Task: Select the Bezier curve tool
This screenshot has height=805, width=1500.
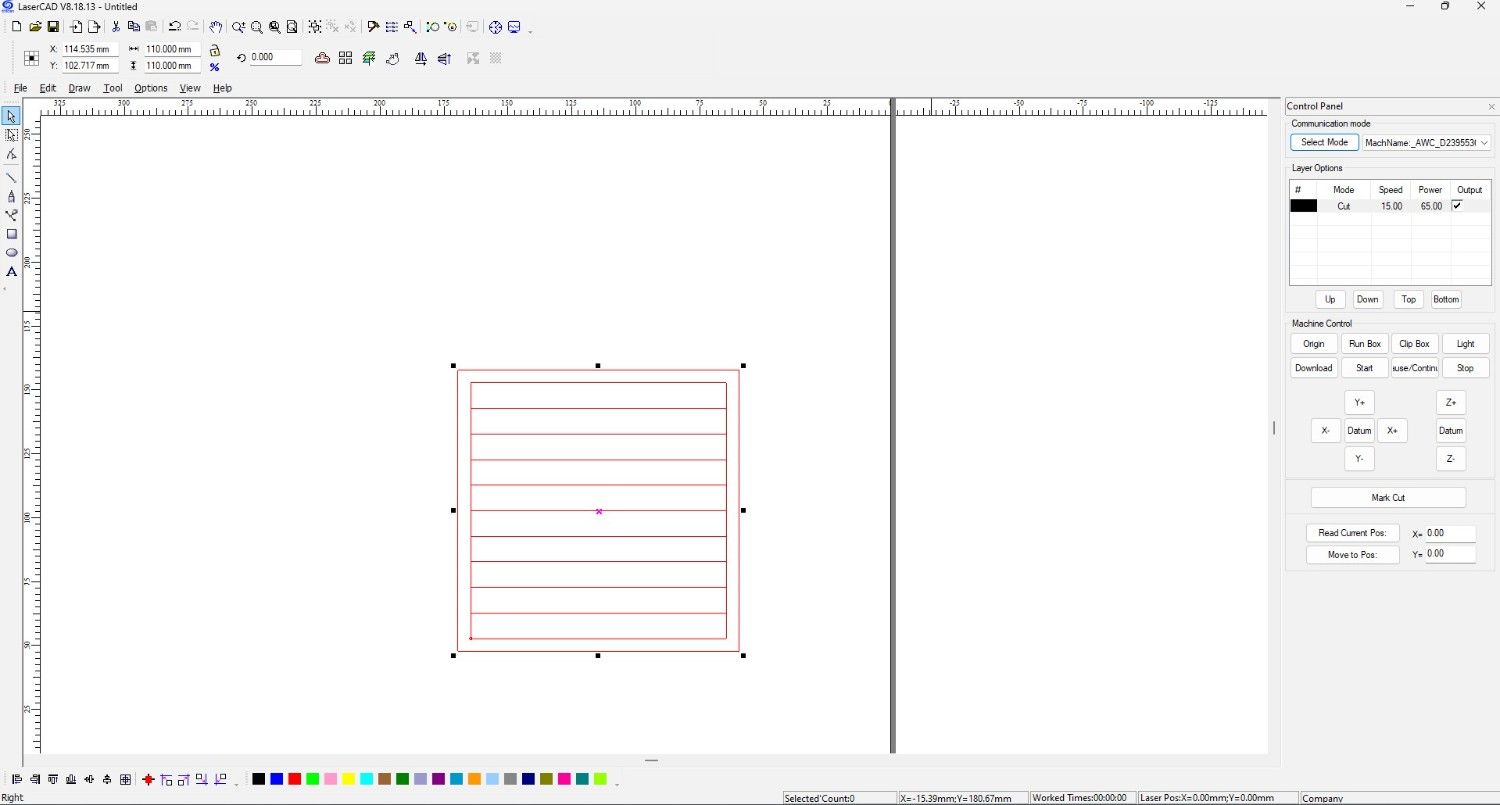Action: pos(11,215)
